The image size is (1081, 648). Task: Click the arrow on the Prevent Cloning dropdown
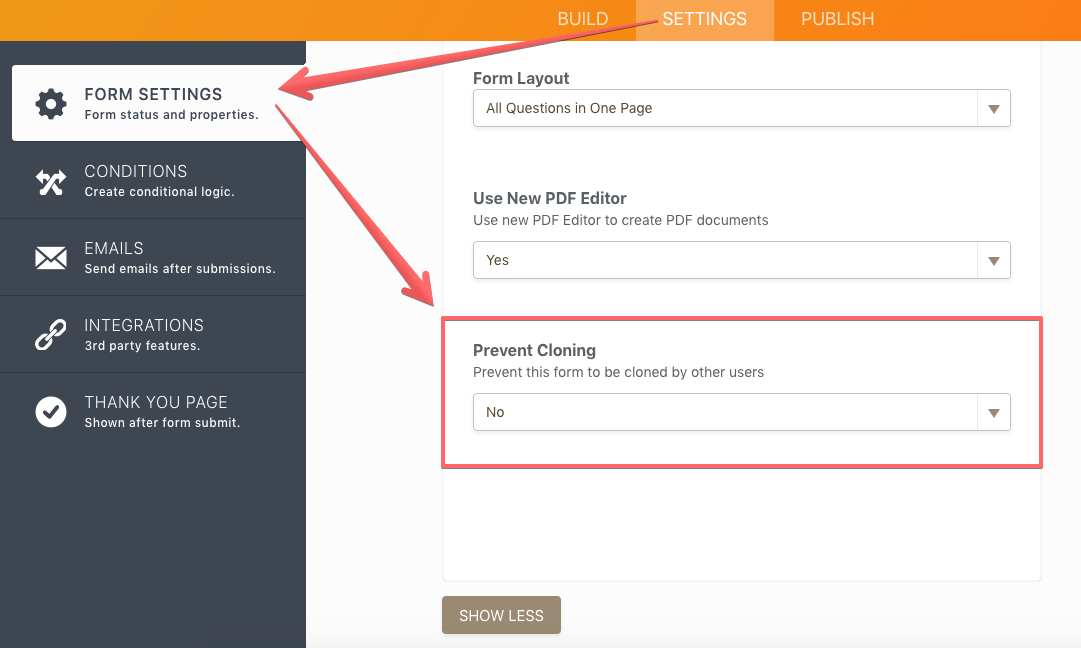click(x=993, y=412)
